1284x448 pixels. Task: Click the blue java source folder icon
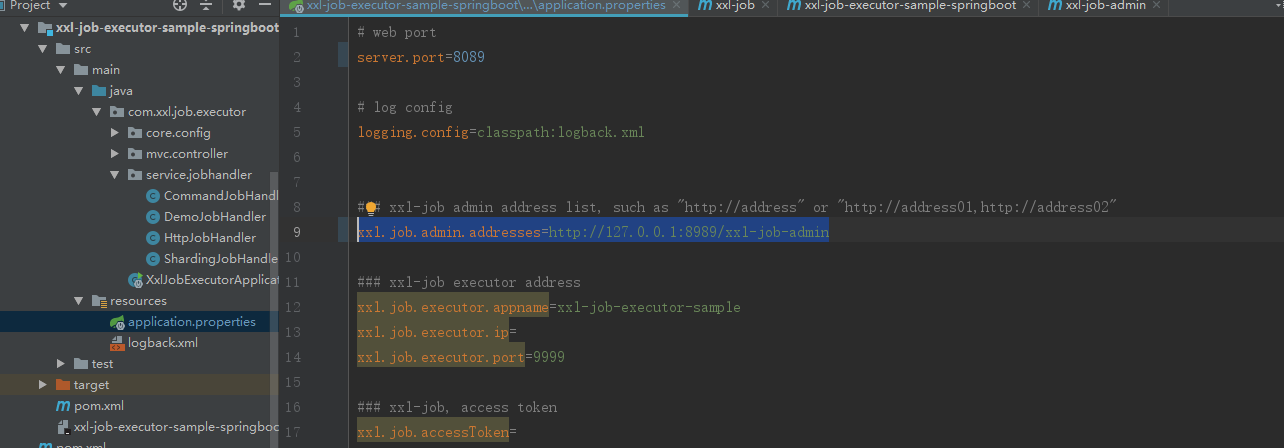pyautogui.click(x=99, y=91)
